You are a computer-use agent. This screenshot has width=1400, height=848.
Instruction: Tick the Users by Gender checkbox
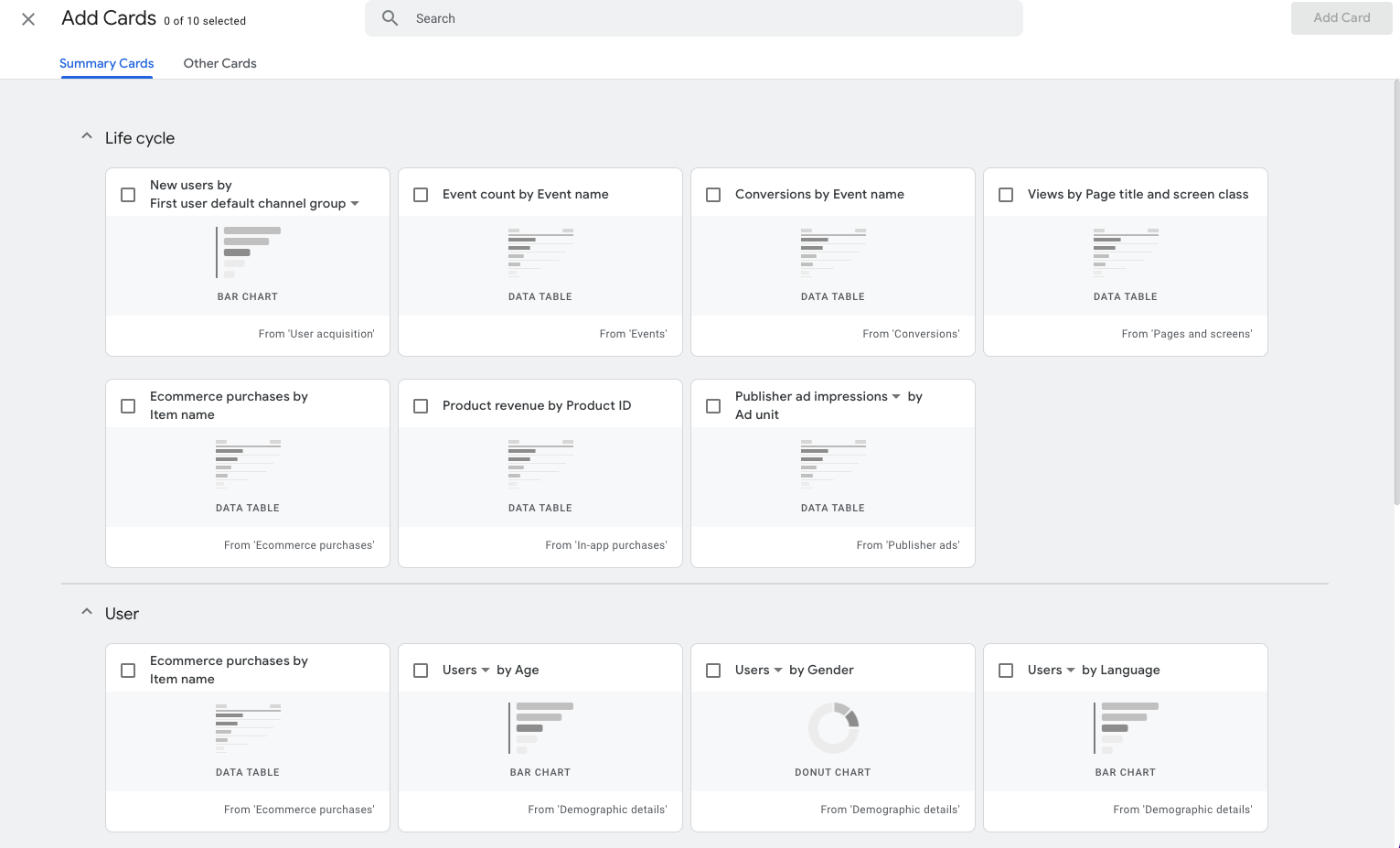click(x=713, y=671)
